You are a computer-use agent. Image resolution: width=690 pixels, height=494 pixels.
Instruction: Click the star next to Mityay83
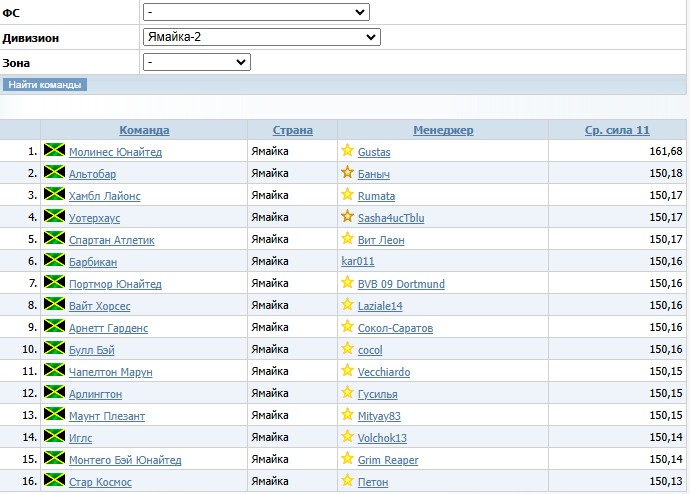click(347, 414)
